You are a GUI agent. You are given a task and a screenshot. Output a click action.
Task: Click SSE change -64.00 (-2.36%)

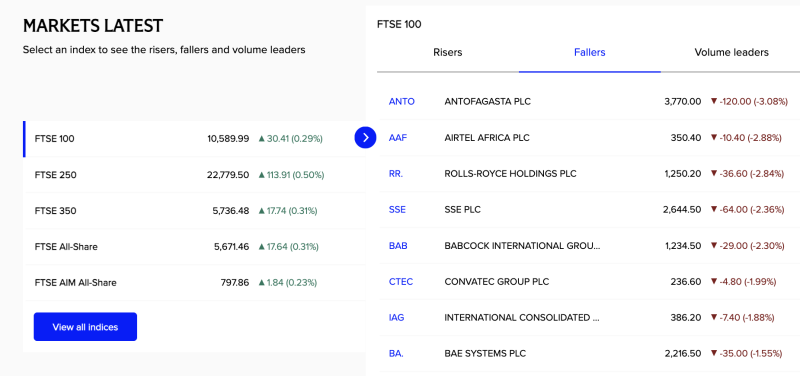point(747,210)
